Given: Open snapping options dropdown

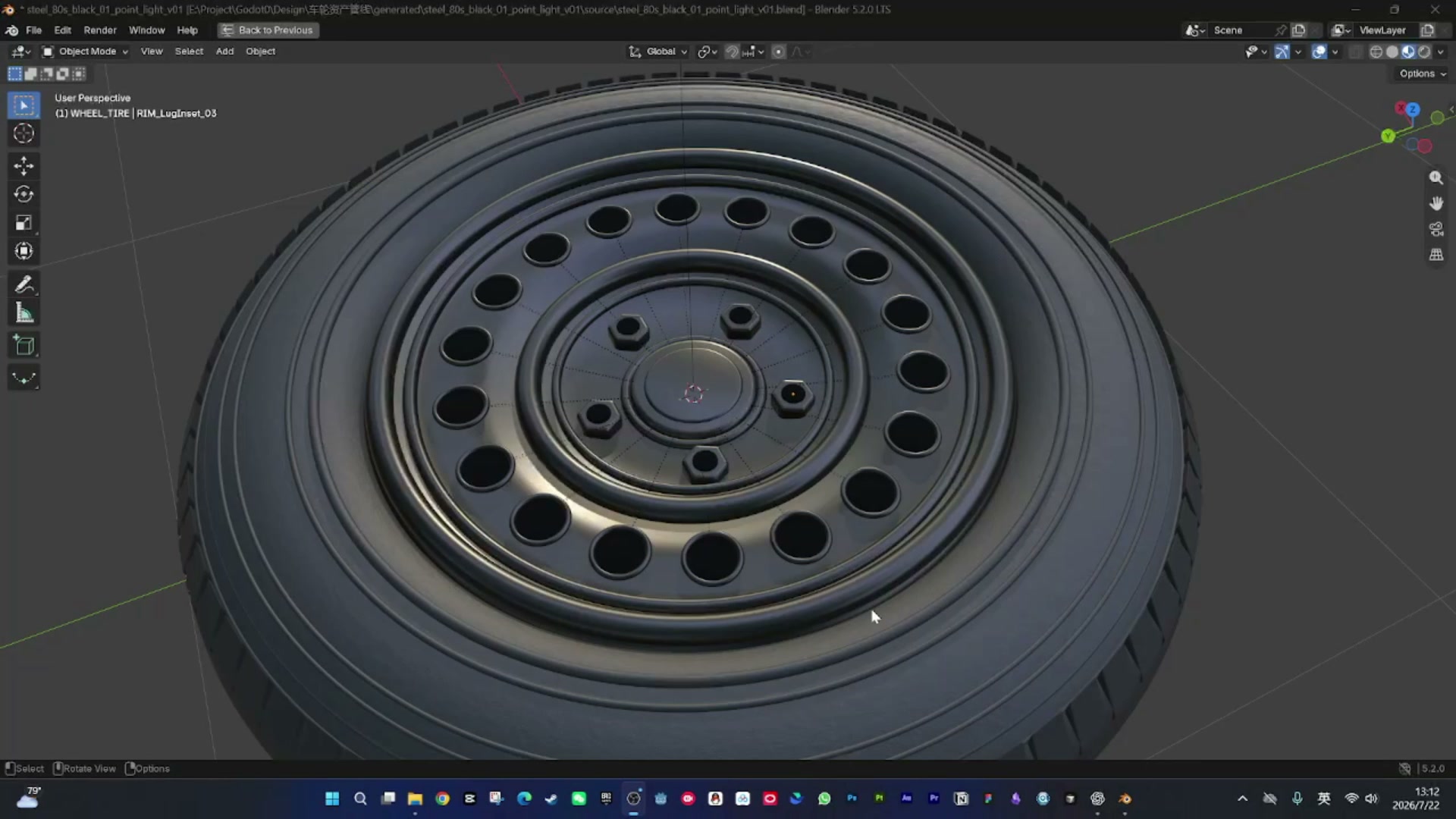Looking at the screenshot, I should tap(754, 52).
